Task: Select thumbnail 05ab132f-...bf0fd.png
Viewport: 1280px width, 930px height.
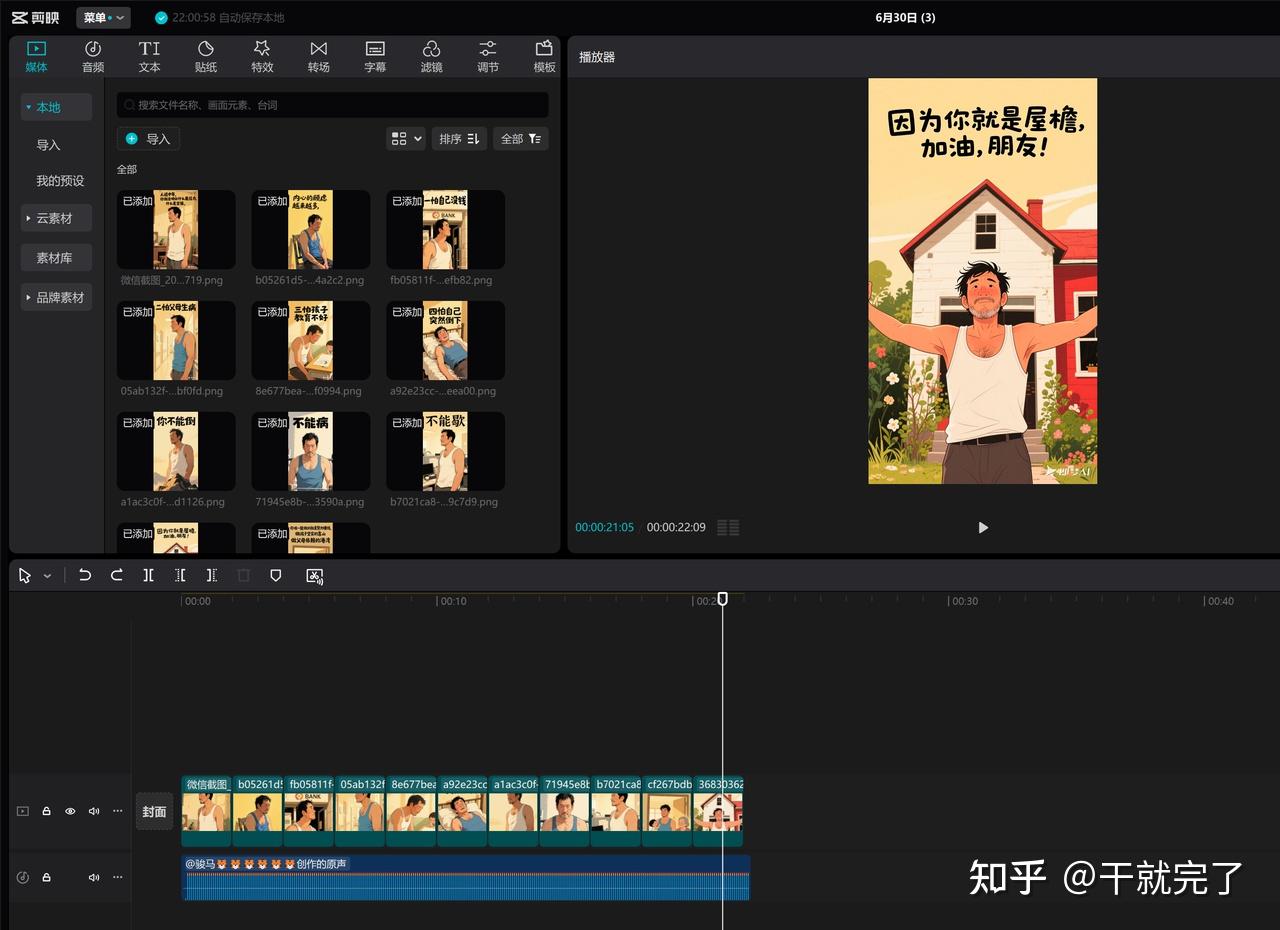Action: click(x=176, y=340)
